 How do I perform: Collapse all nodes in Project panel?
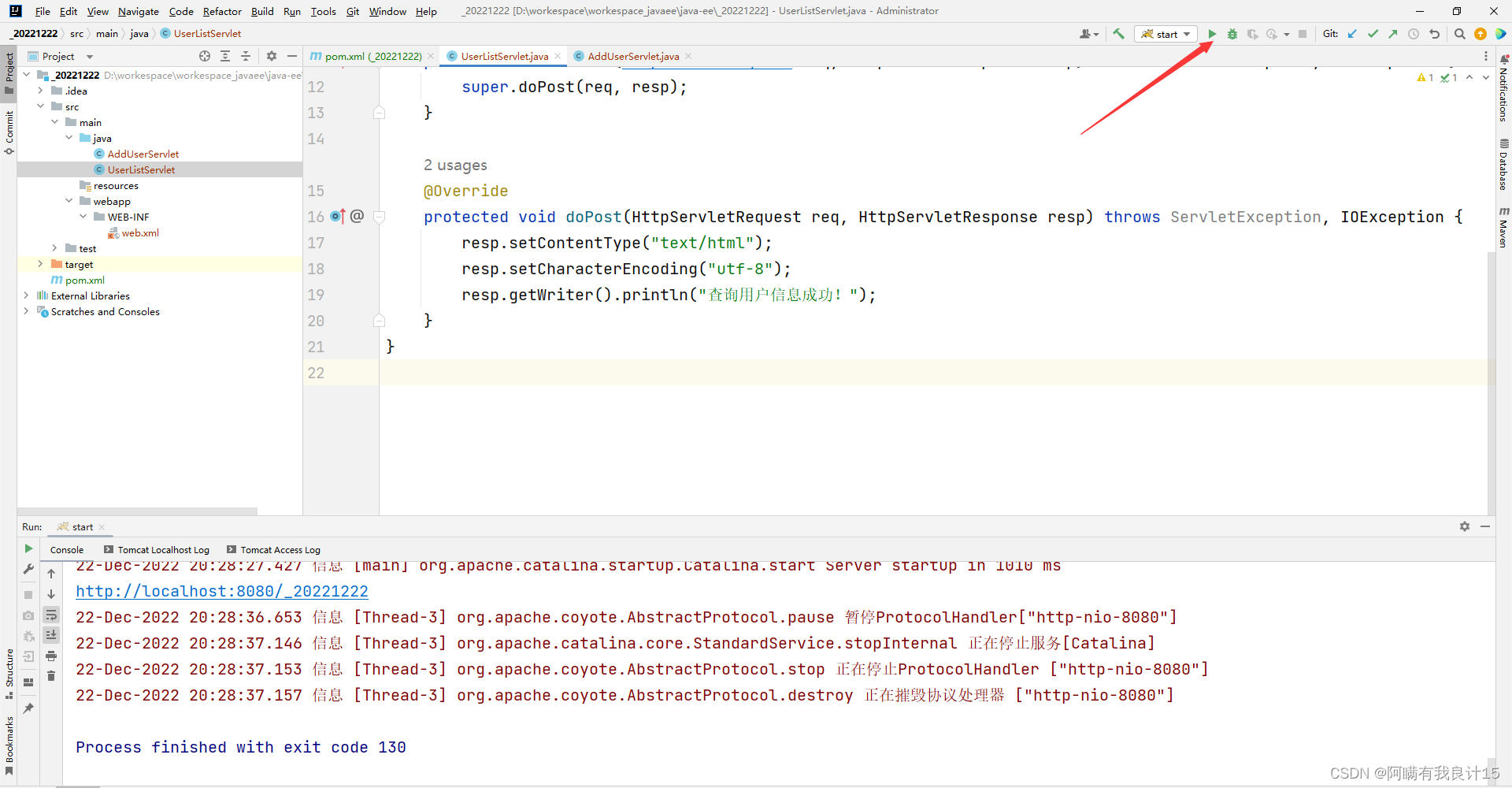pyautogui.click(x=246, y=56)
